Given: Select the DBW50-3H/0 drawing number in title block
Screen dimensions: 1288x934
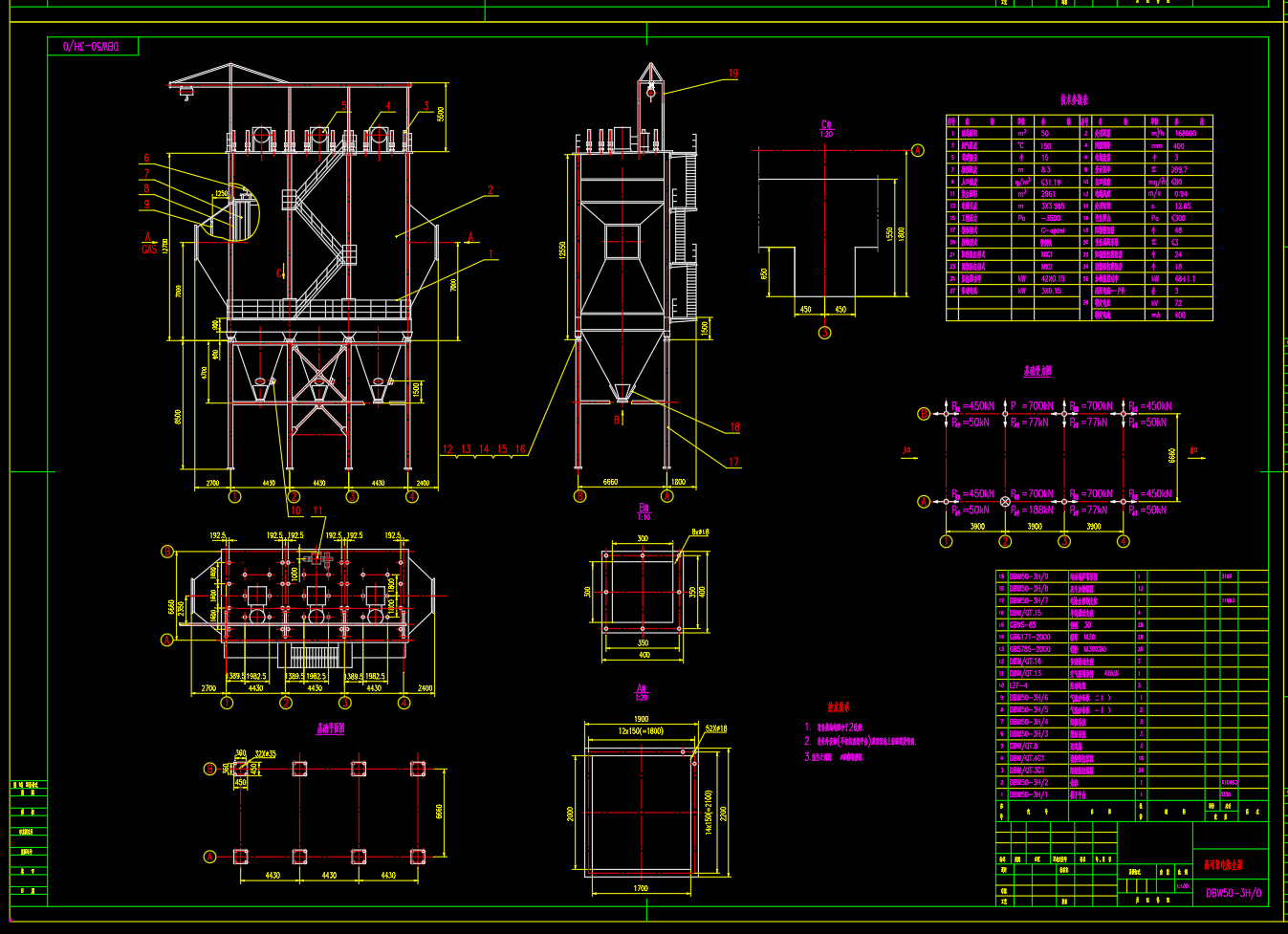Looking at the screenshot, I should (1233, 893).
